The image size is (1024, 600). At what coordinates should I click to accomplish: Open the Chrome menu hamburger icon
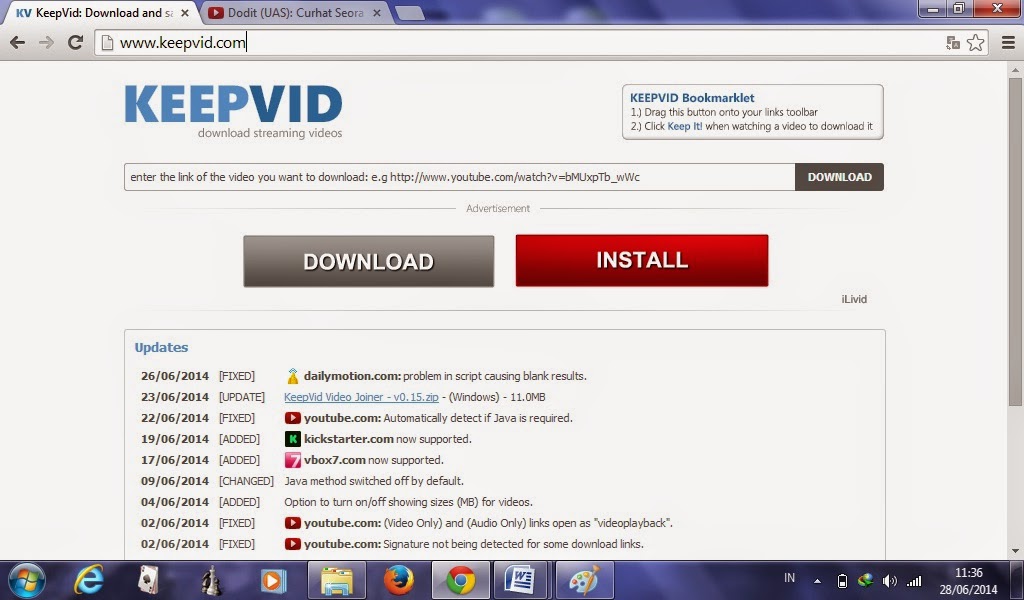(1008, 43)
